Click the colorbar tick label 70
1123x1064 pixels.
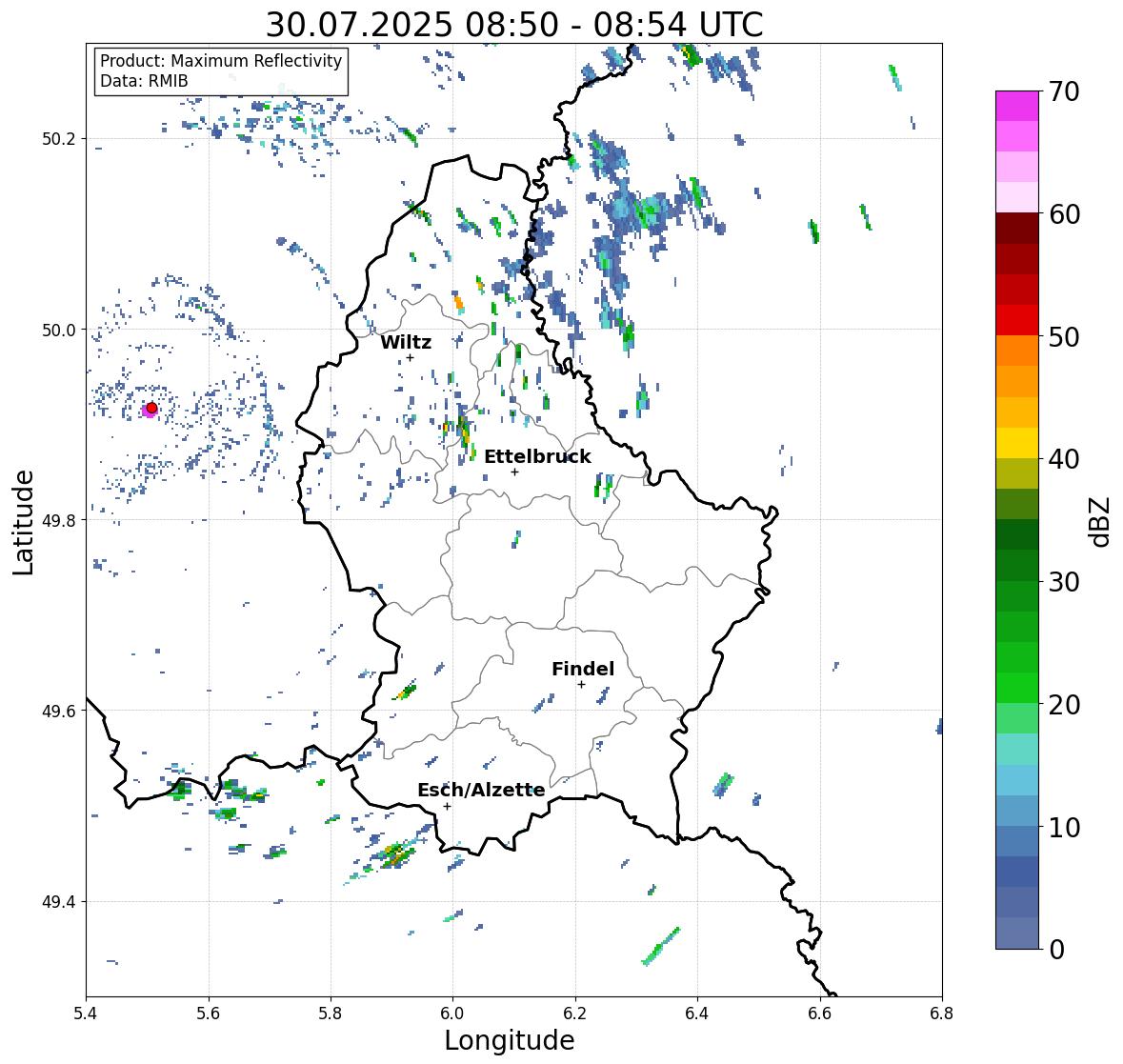coord(1064,91)
